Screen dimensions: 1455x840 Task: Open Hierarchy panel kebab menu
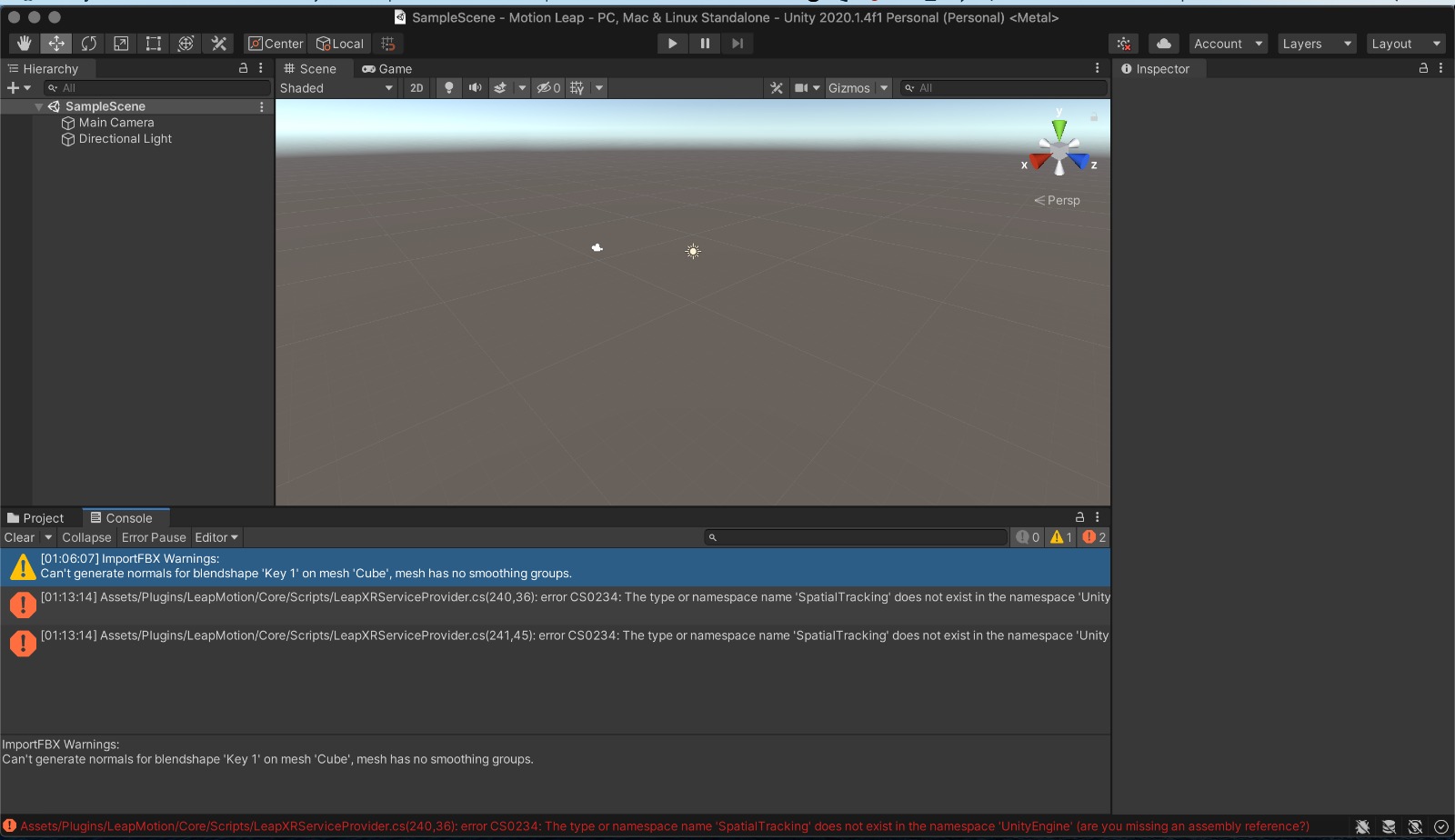pos(261,68)
